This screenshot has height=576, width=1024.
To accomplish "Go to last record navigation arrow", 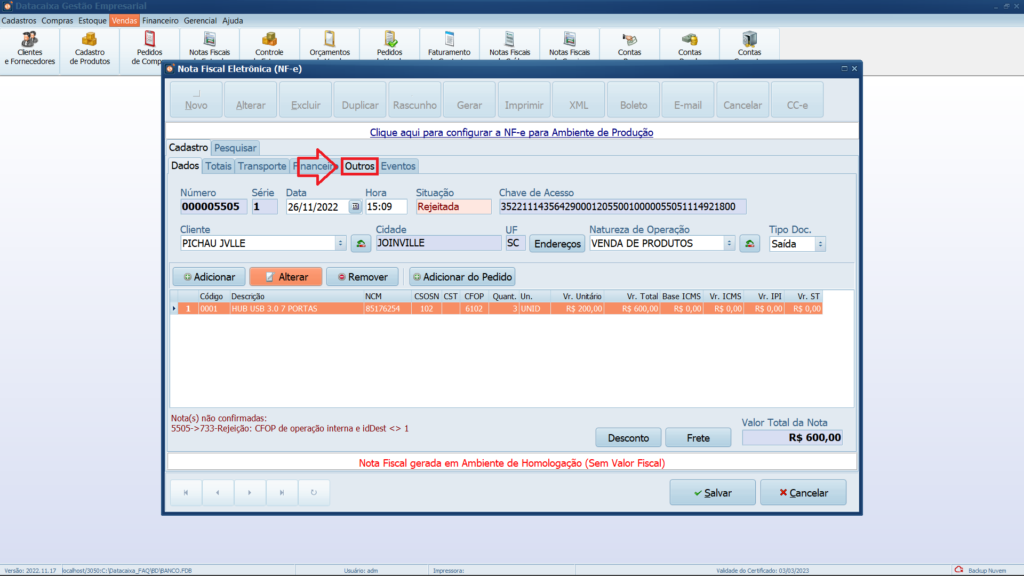I will pos(282,492).
